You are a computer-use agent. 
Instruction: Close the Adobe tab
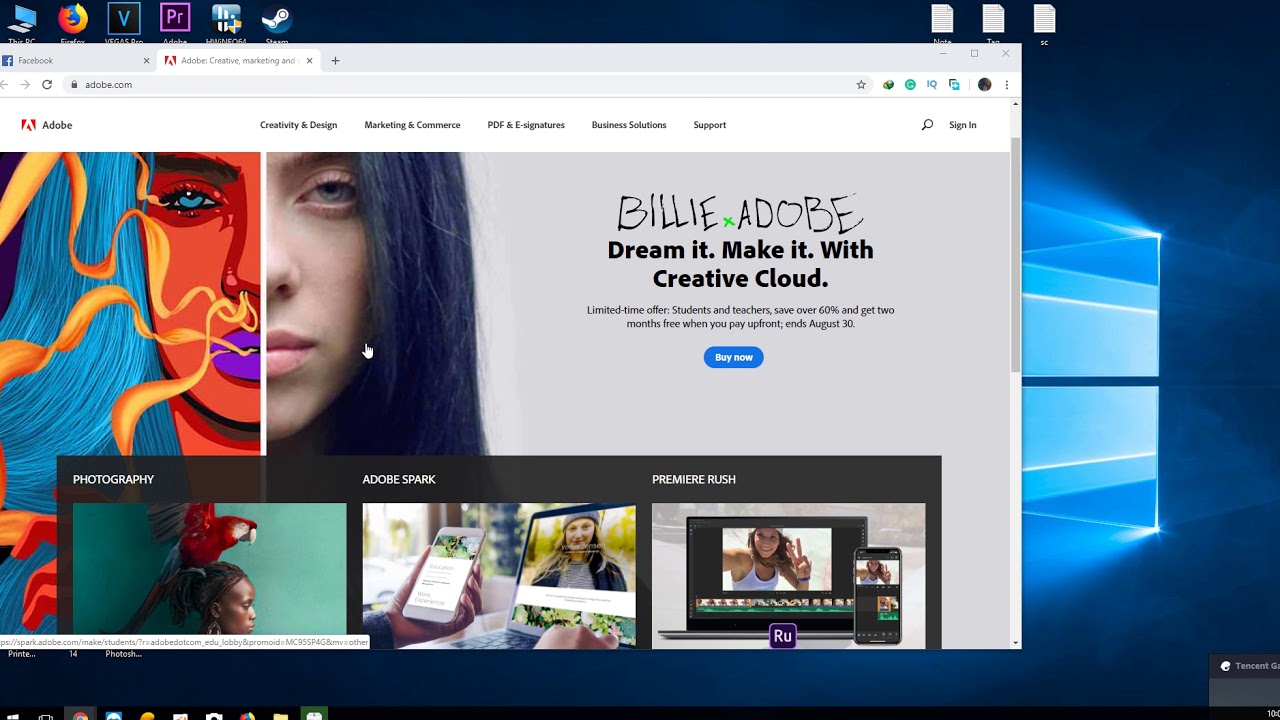click(x=309, y=60)
